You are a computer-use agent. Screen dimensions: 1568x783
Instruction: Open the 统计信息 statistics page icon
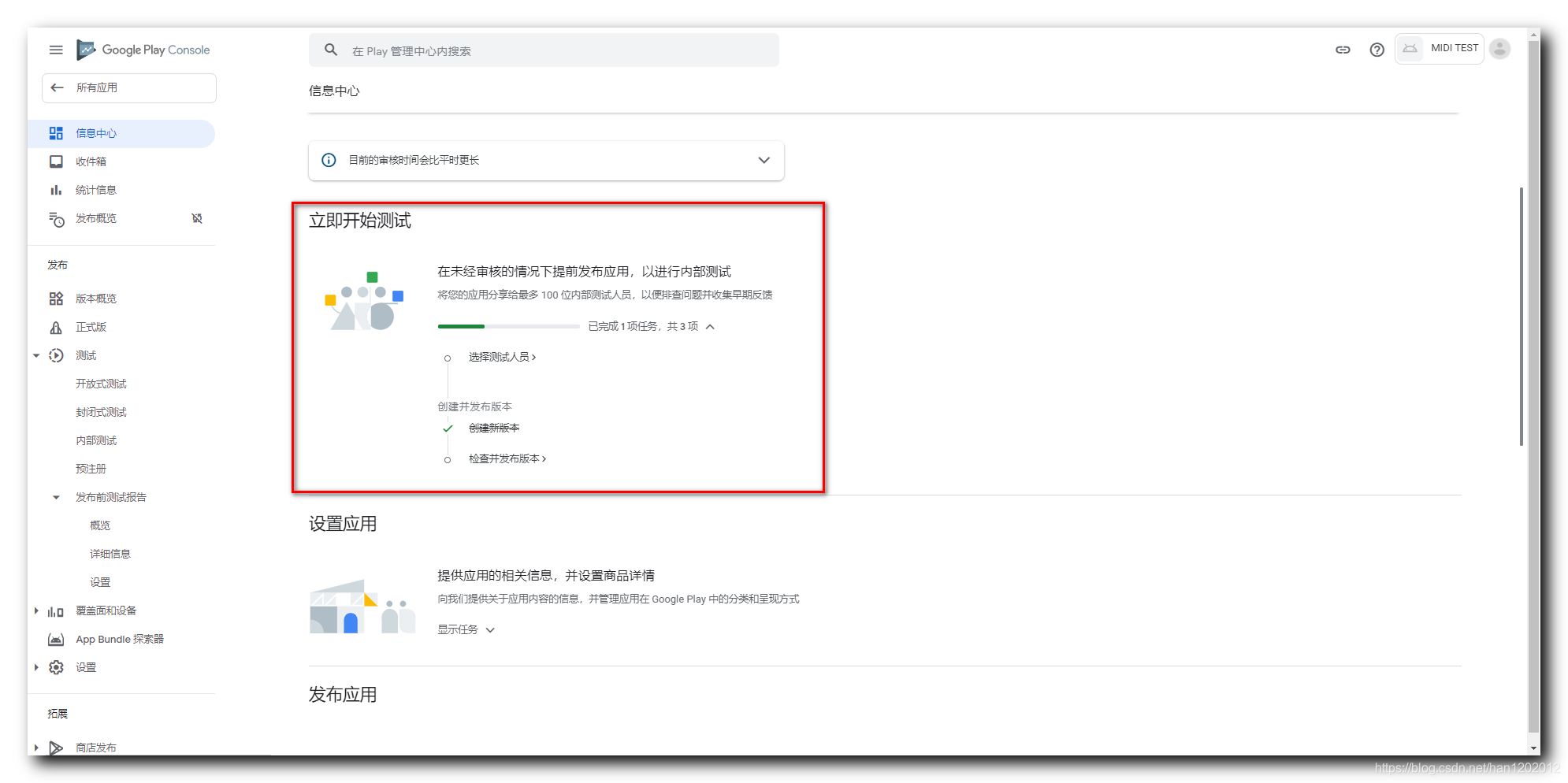(56, 189)
